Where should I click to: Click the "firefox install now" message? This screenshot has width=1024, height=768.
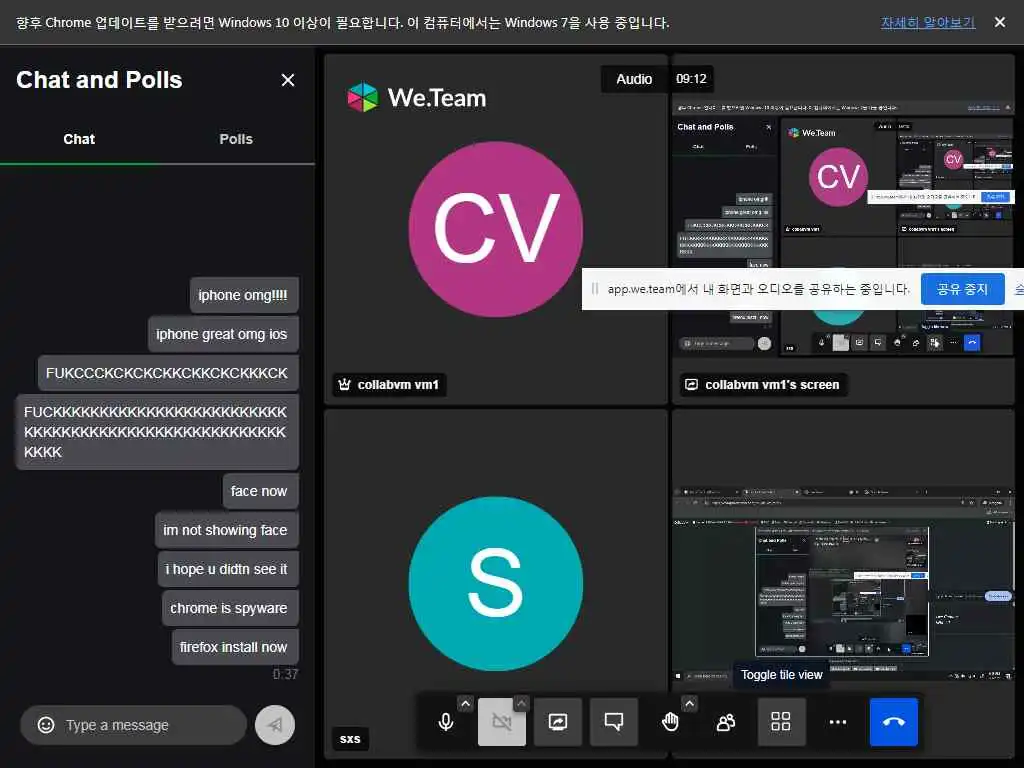[x=235, y=647]
